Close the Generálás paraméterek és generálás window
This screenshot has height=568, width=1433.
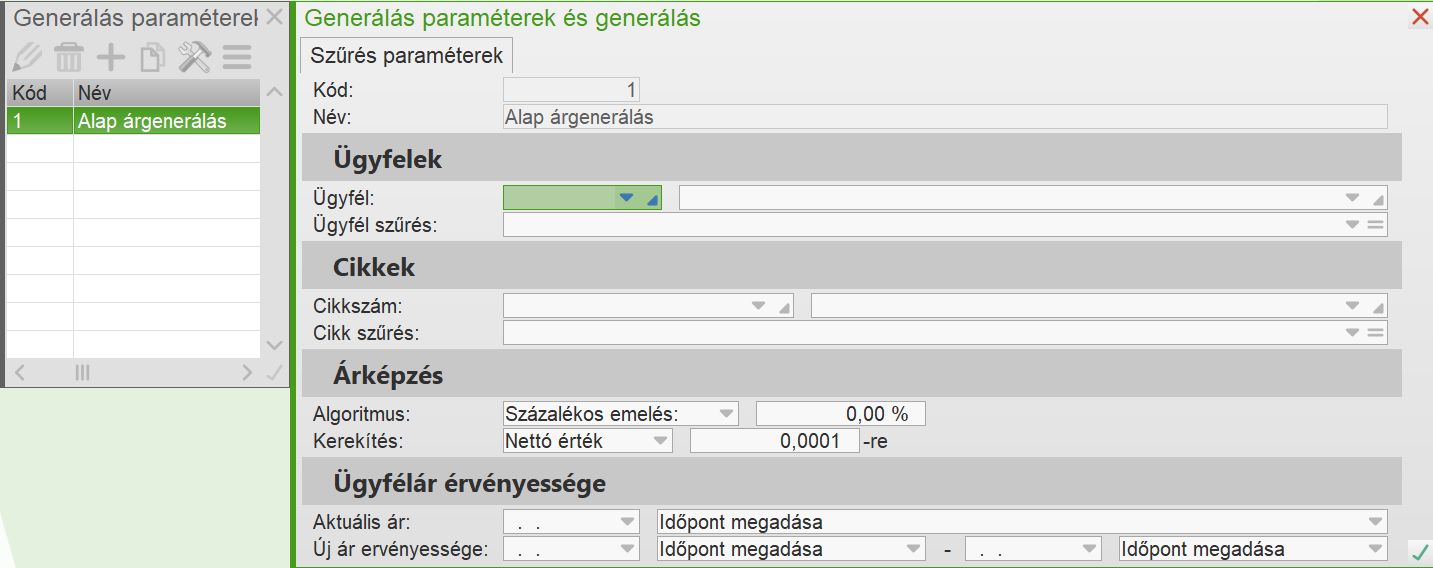(x=1419, y=17)
